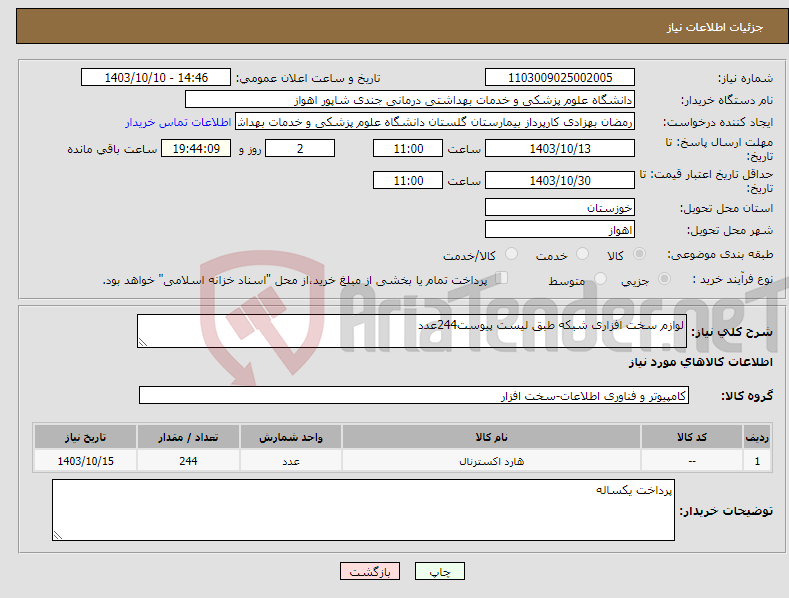Click the گروه کالا field

tap(414, 395)
